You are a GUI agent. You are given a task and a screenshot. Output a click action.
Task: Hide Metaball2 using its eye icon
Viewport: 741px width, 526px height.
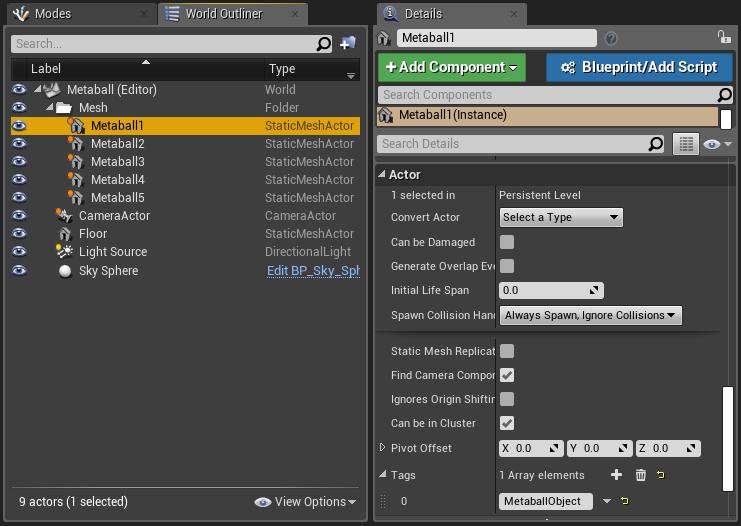coord(19,143)
